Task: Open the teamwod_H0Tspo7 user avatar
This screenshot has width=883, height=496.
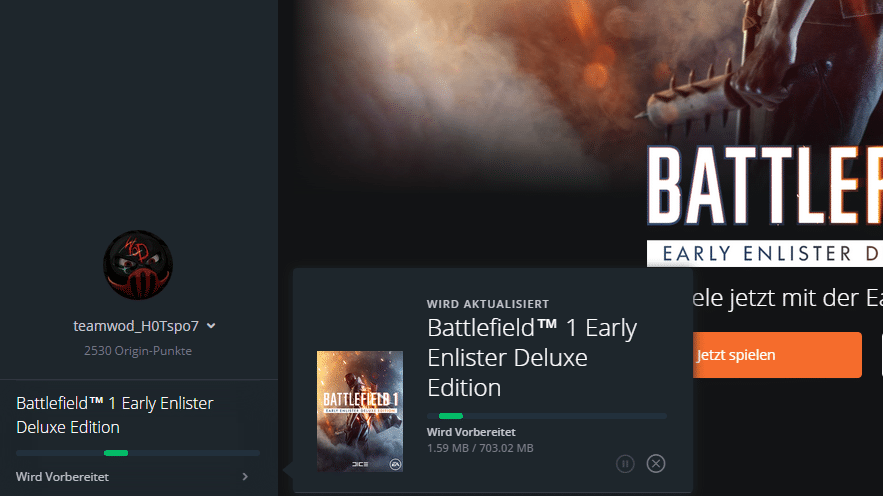Action: click(x=138, y=265)
